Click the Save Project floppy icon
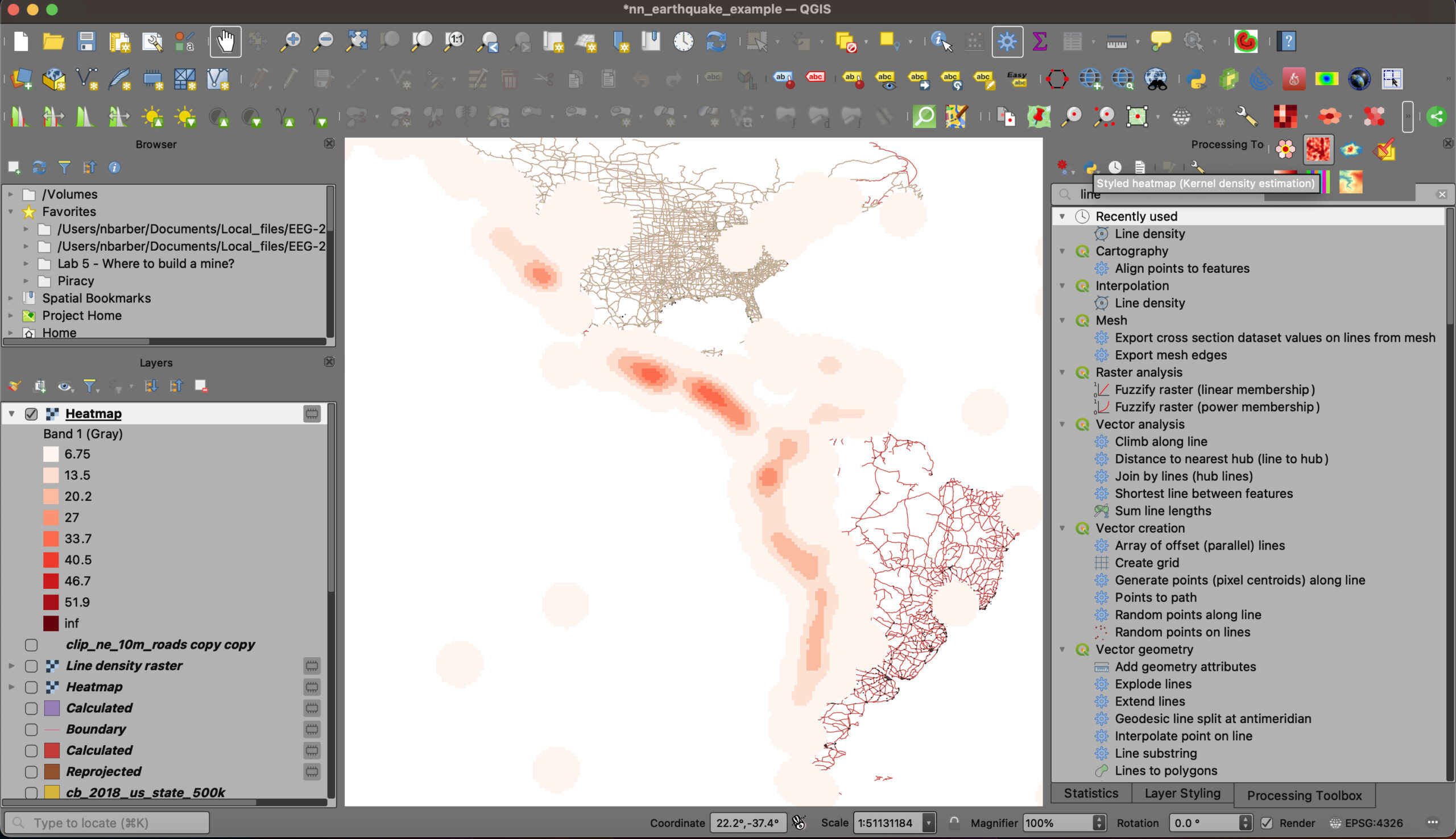The width and height of the screenshot is (1456, 839). [x=86, y=41]
